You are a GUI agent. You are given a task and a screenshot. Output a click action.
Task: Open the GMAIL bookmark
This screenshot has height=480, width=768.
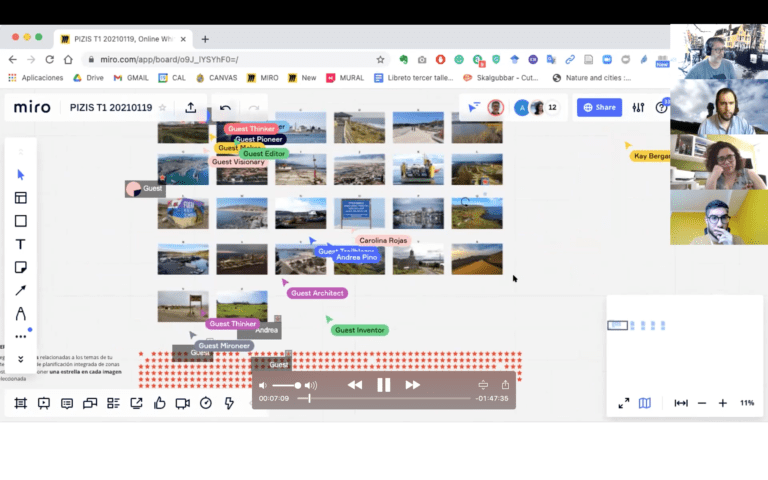(131, 78)
